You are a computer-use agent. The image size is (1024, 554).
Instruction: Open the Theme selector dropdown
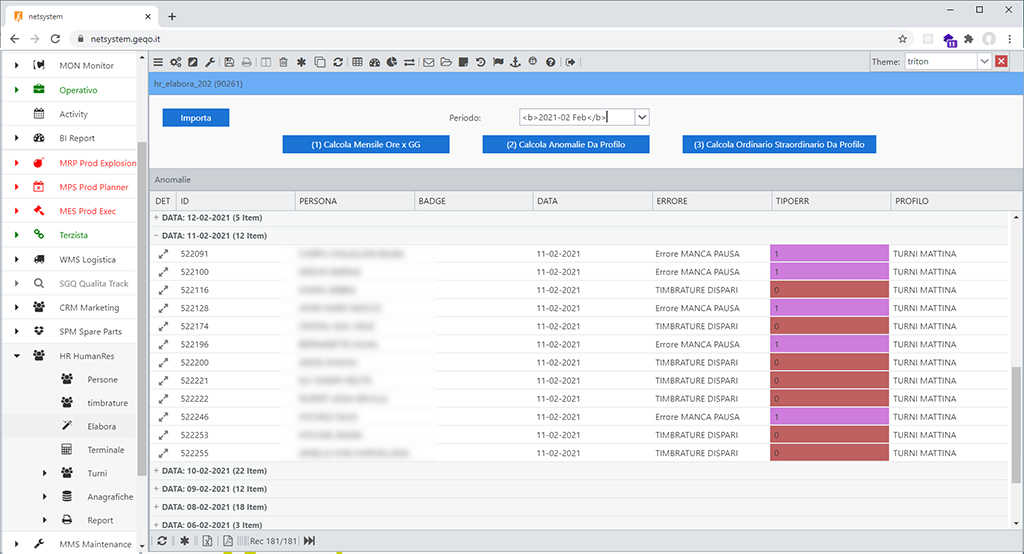pyautogui.click(x=984, y=62)
